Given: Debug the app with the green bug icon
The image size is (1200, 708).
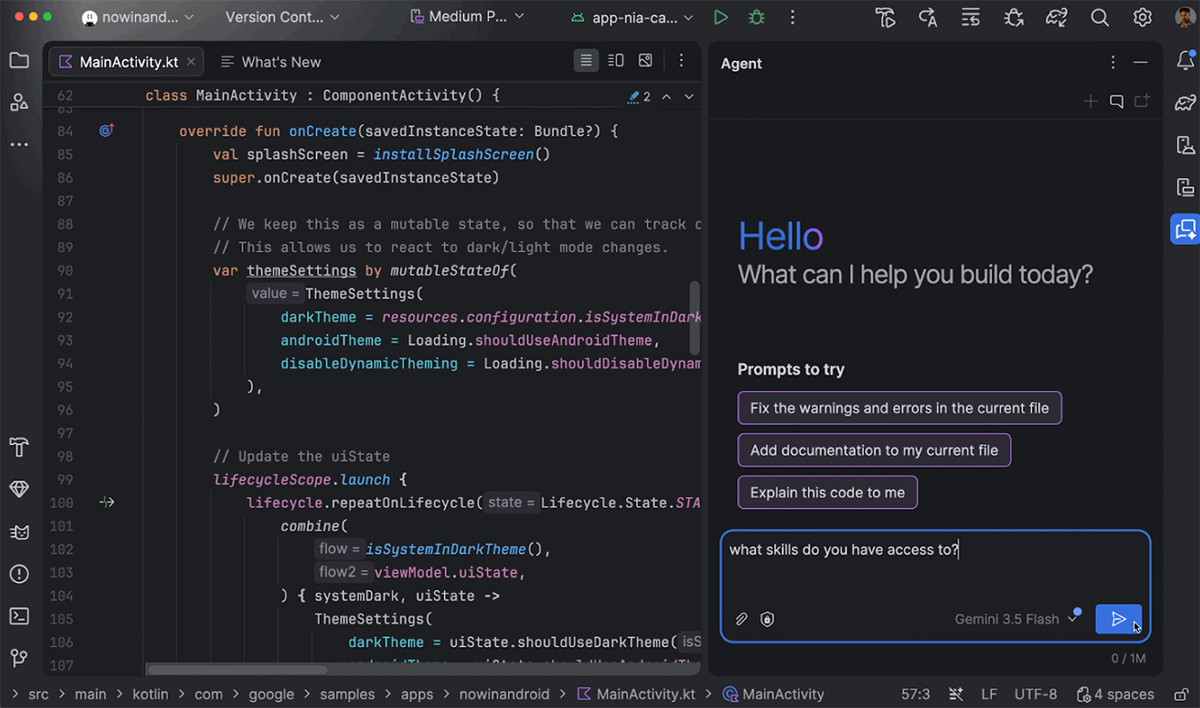Looking at the screenshot, I should click(x=756, y=17).
